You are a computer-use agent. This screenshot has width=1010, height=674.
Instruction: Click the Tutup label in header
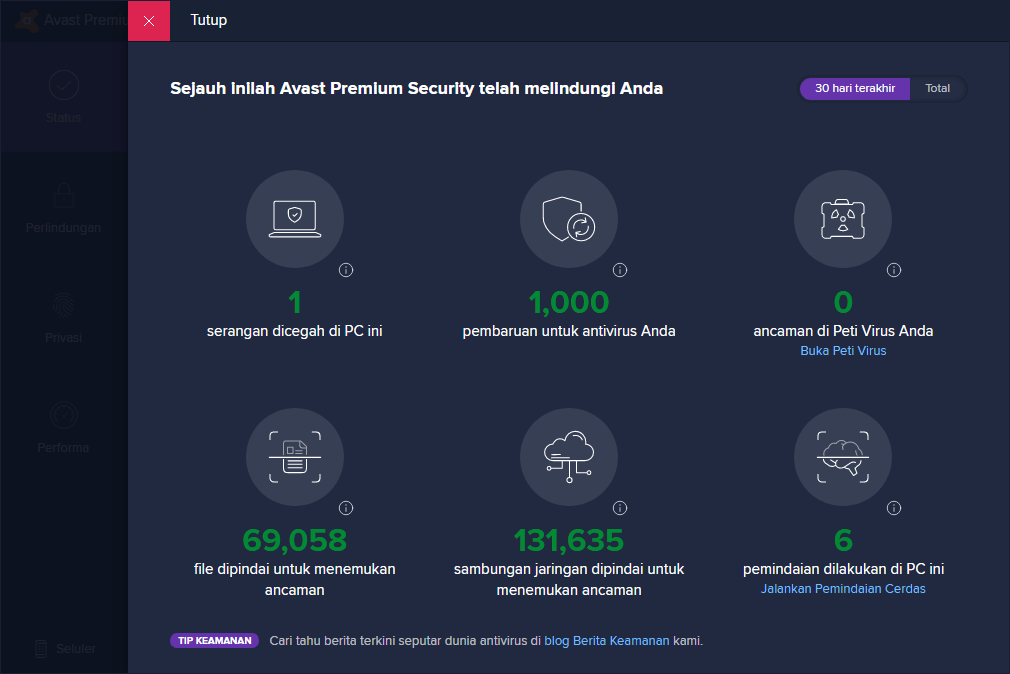tap(209, 20)
